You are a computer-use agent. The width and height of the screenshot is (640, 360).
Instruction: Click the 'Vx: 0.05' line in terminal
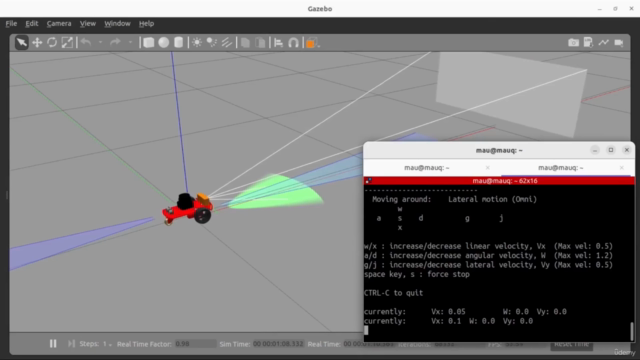[465, 312]
